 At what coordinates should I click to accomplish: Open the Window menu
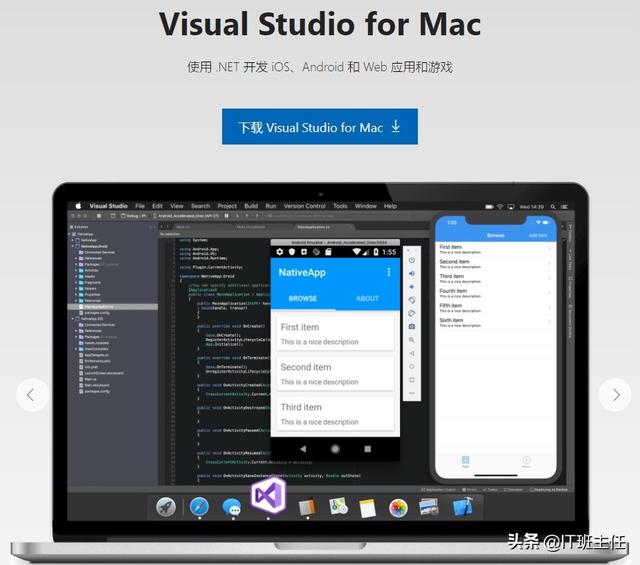[366, 206]
